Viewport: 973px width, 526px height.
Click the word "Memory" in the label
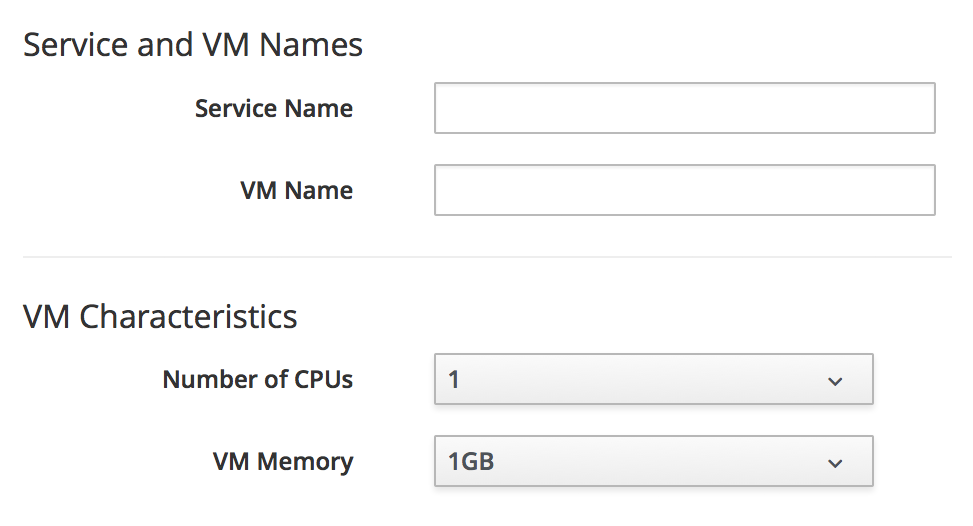[307, 462]
